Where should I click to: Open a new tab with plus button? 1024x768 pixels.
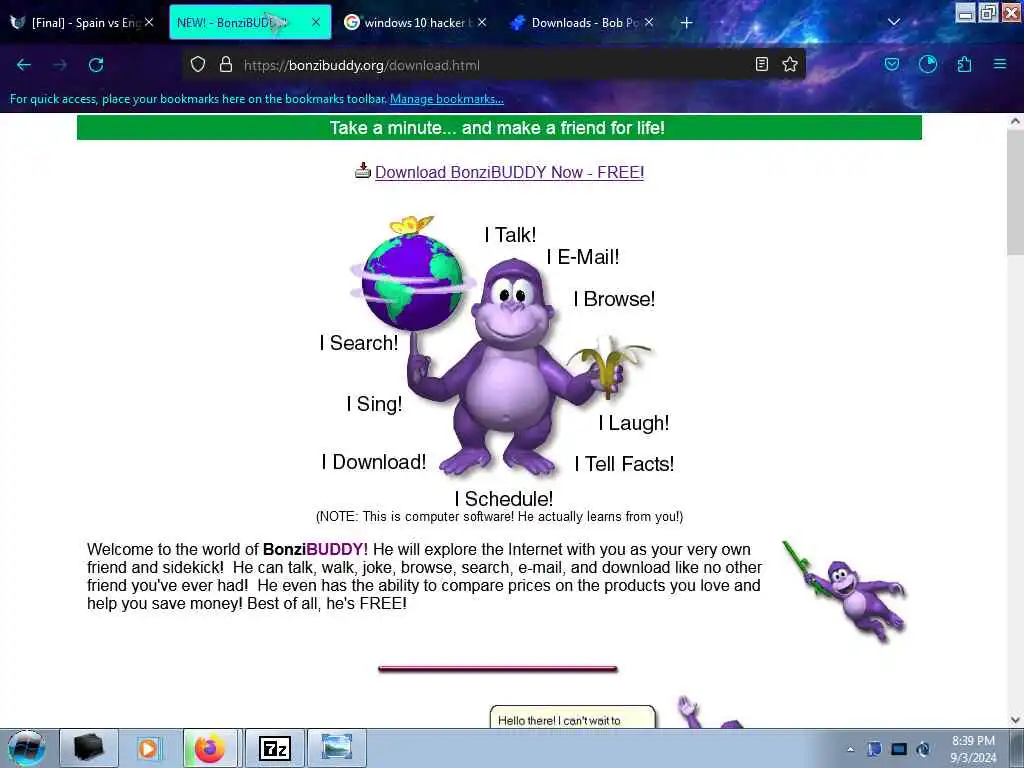coord(686,23)
